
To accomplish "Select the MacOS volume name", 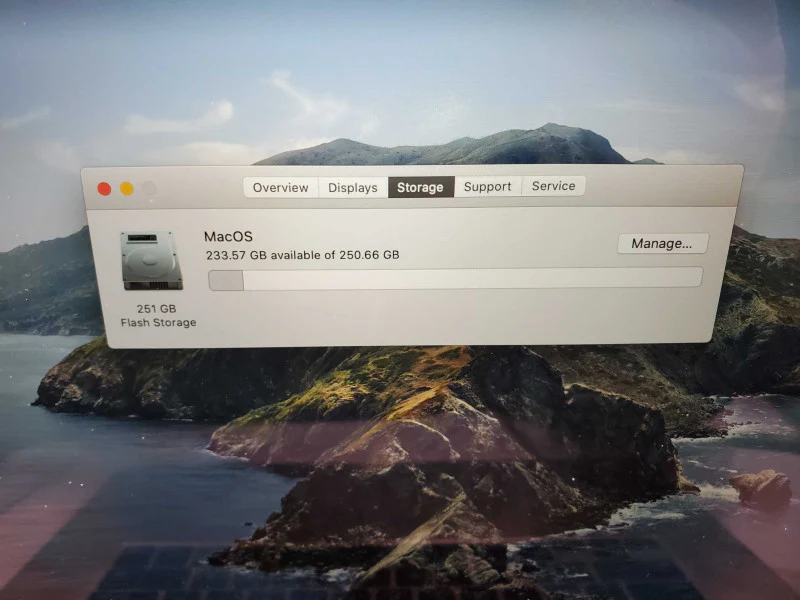I will (x=228, y=237).
